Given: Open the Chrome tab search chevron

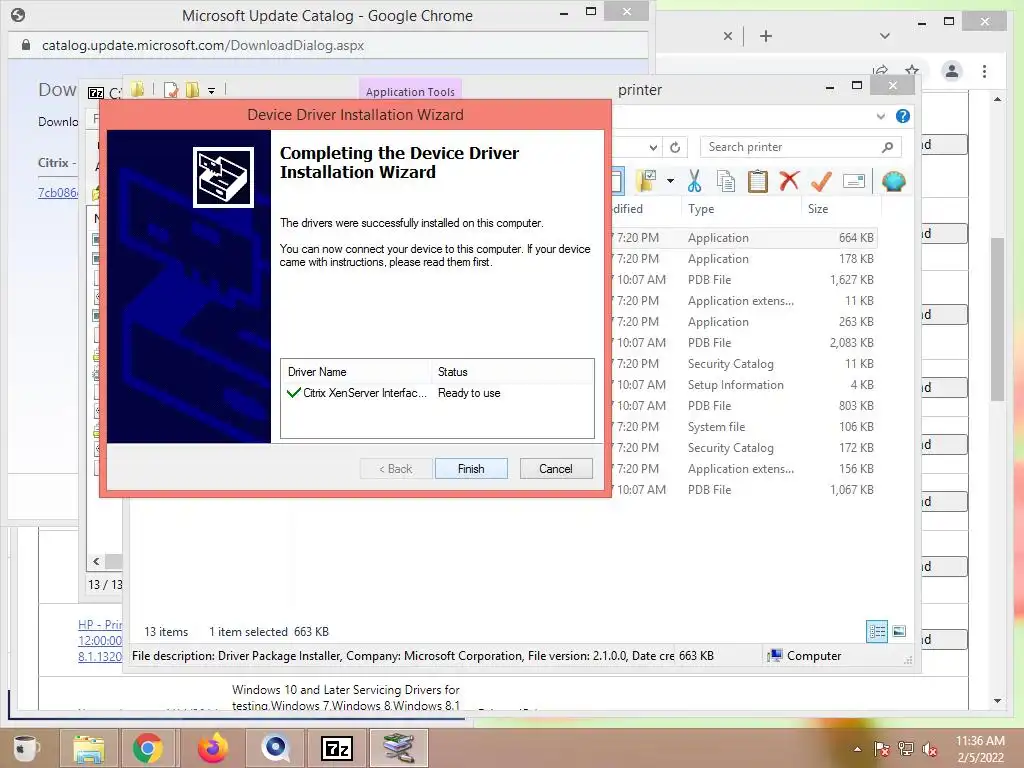Looking at the screenshot, I should pos(885,36).
